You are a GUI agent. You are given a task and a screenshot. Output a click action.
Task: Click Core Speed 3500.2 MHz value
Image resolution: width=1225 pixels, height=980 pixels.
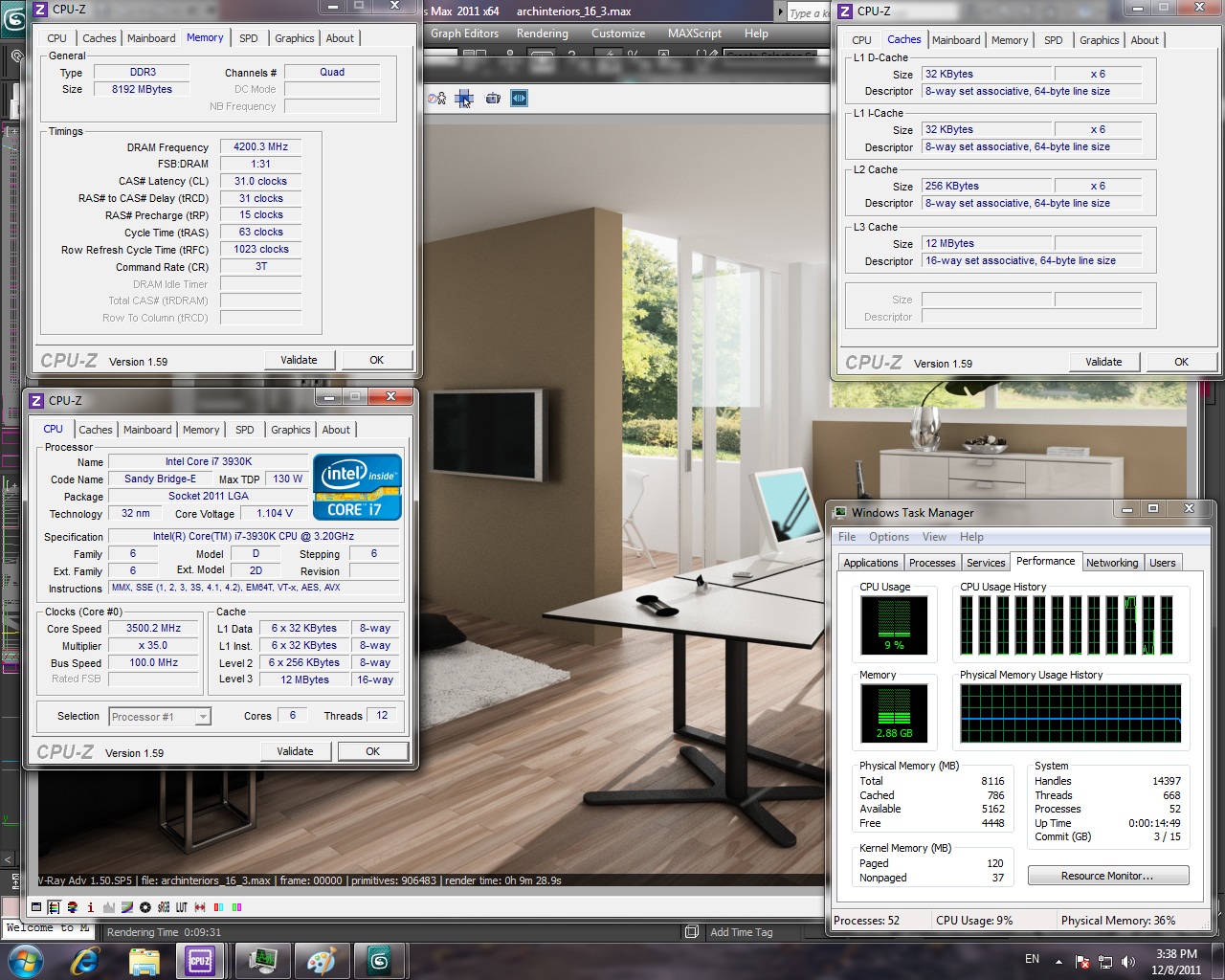click(x=154, y=629)
